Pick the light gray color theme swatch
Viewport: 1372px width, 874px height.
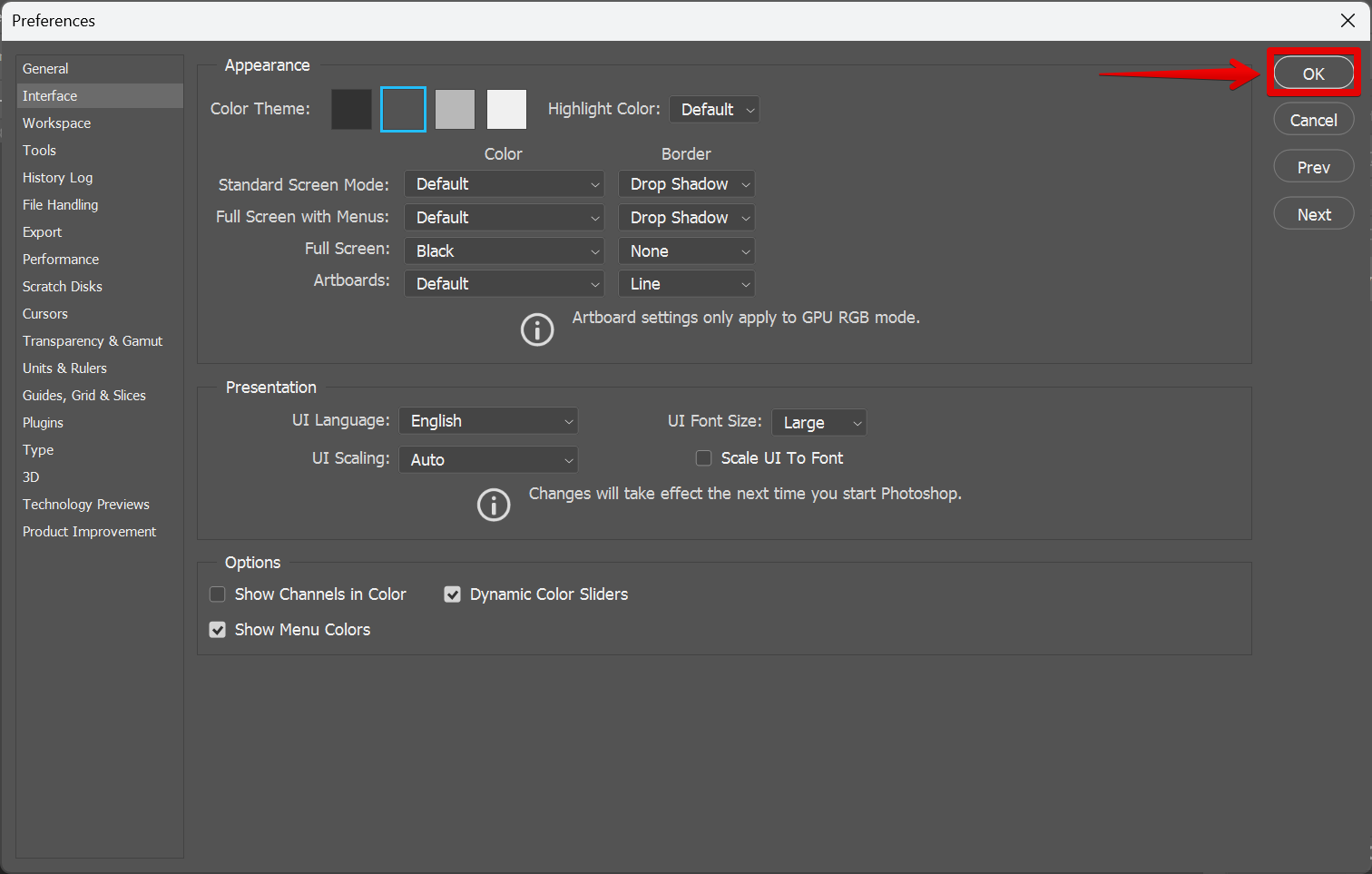point(455,110)
